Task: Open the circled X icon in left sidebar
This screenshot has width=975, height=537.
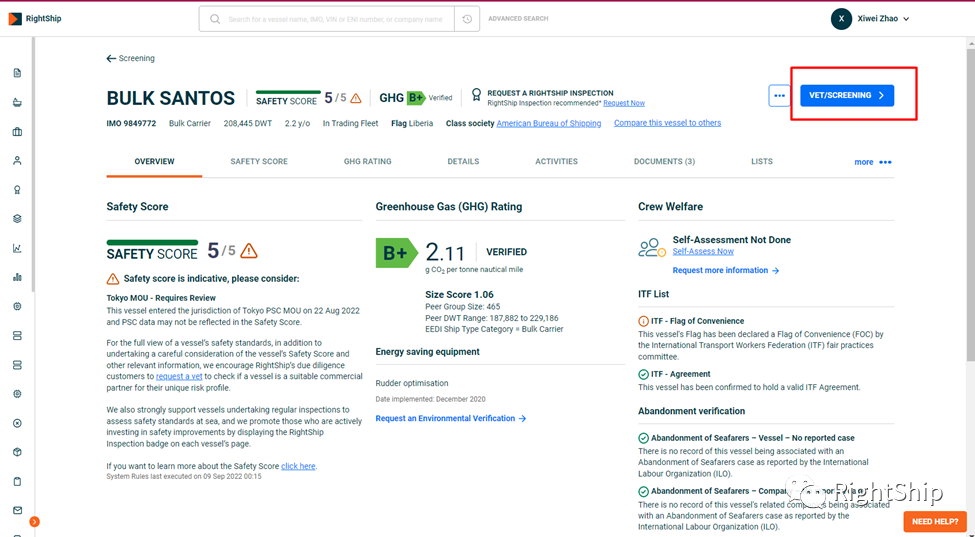Action: click(x=17, y=423)
